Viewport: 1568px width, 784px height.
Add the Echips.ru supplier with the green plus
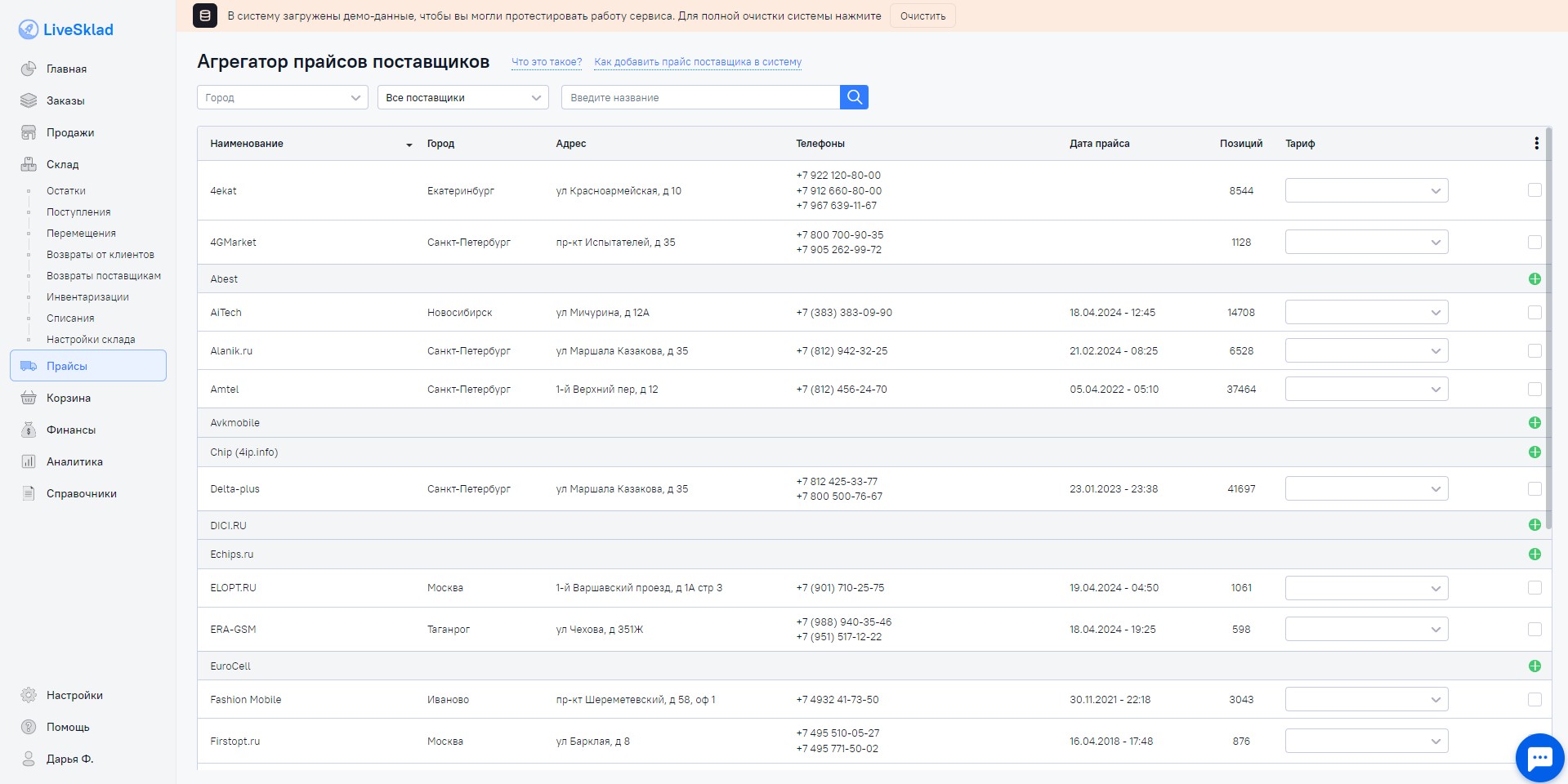tap(1534, 555)
